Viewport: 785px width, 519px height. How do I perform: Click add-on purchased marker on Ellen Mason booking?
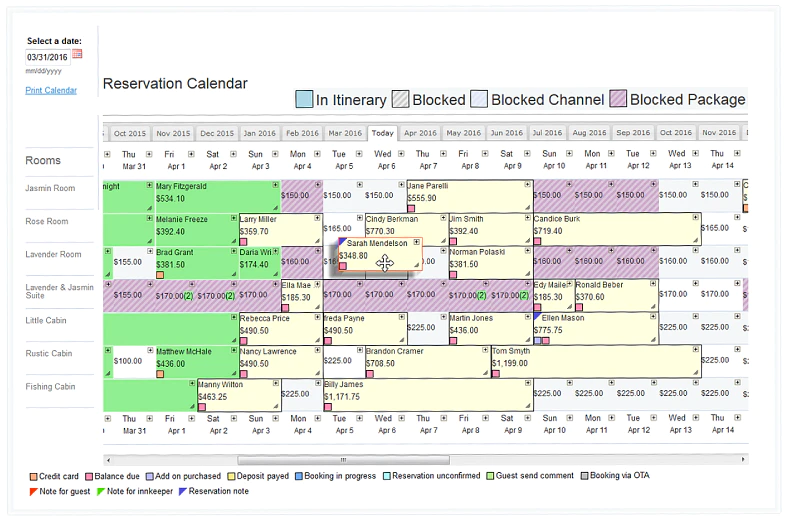click(538, 340)
